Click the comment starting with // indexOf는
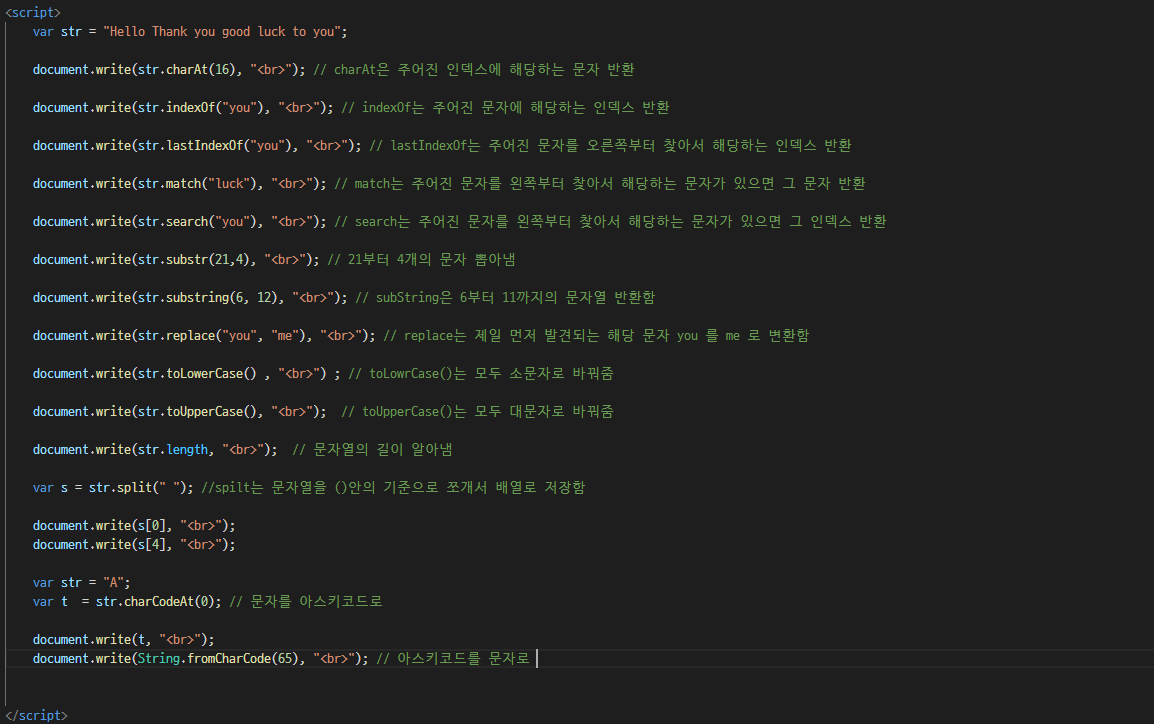The height and width of the screenshot is (724, 1154). (506, 107)
